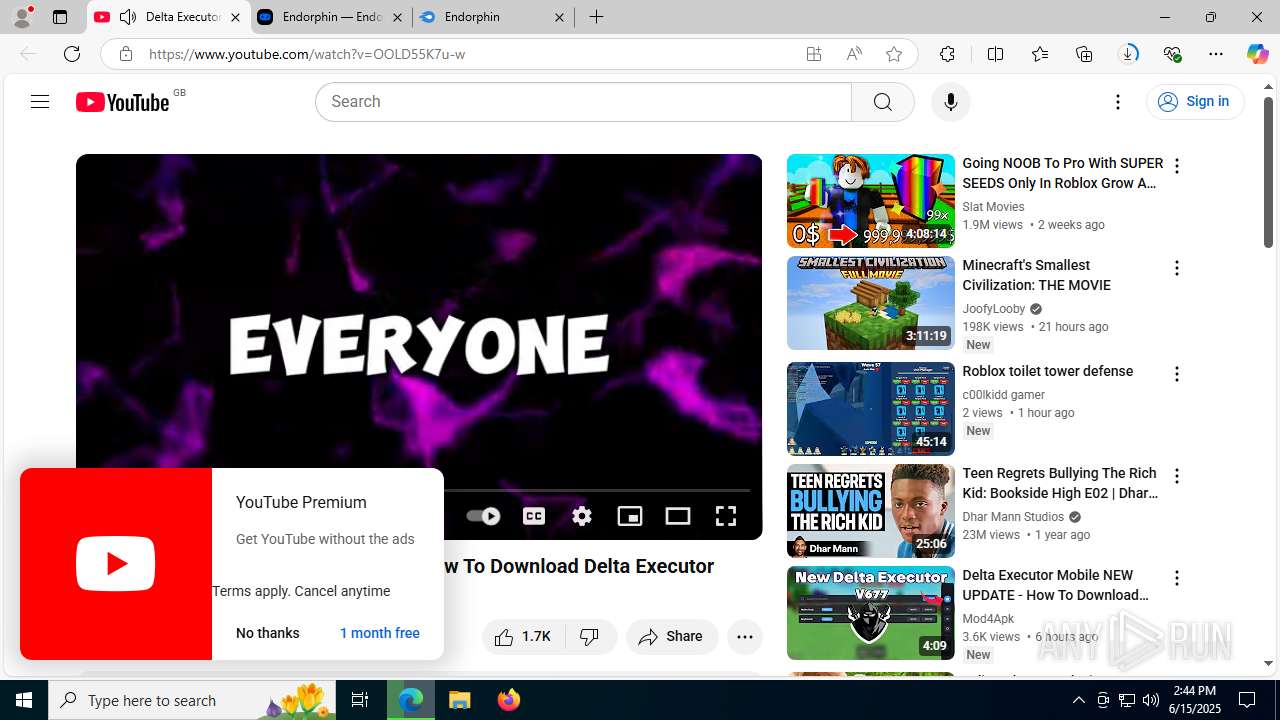The image size is (1280, 720).
Task: Open options for Teen Regrets Bullying video
Action: (x=1177, y=476)
